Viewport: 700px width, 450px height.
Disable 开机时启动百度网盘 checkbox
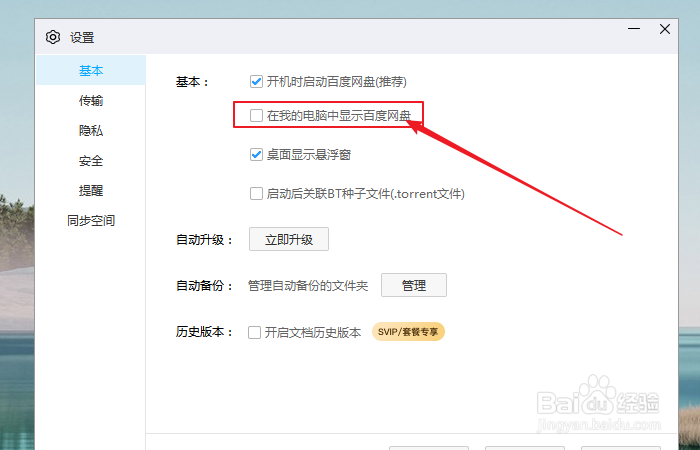tap(256, 82)
